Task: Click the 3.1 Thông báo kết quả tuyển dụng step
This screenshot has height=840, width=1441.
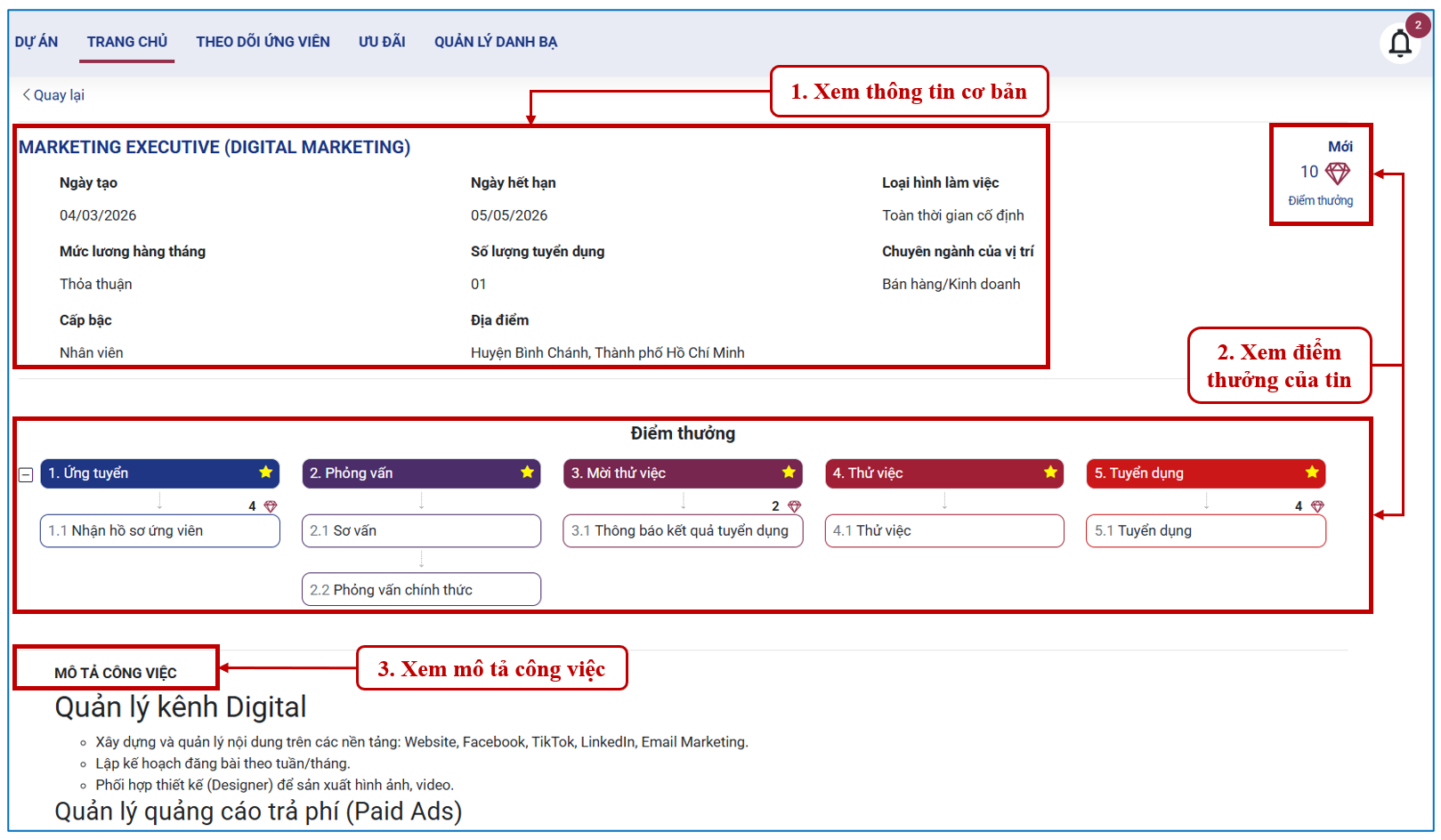Action: coord(683,531)
